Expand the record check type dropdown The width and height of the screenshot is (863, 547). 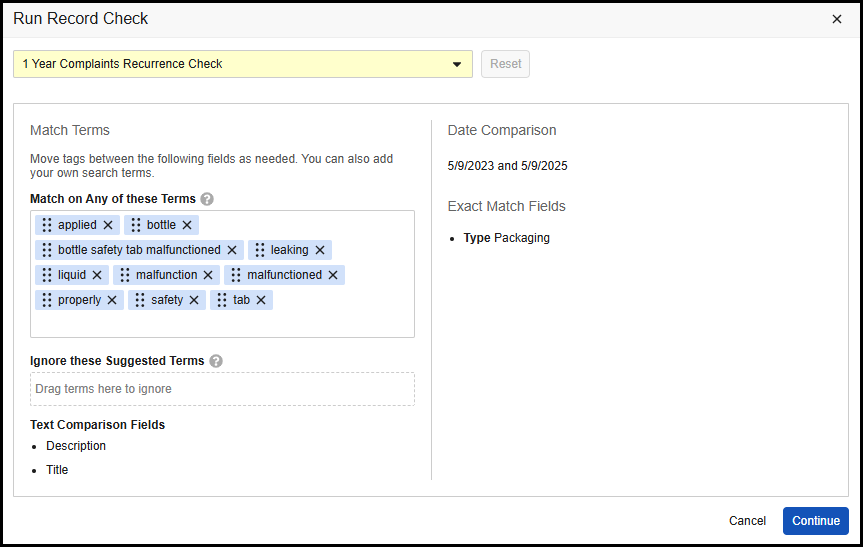(457, 64)
